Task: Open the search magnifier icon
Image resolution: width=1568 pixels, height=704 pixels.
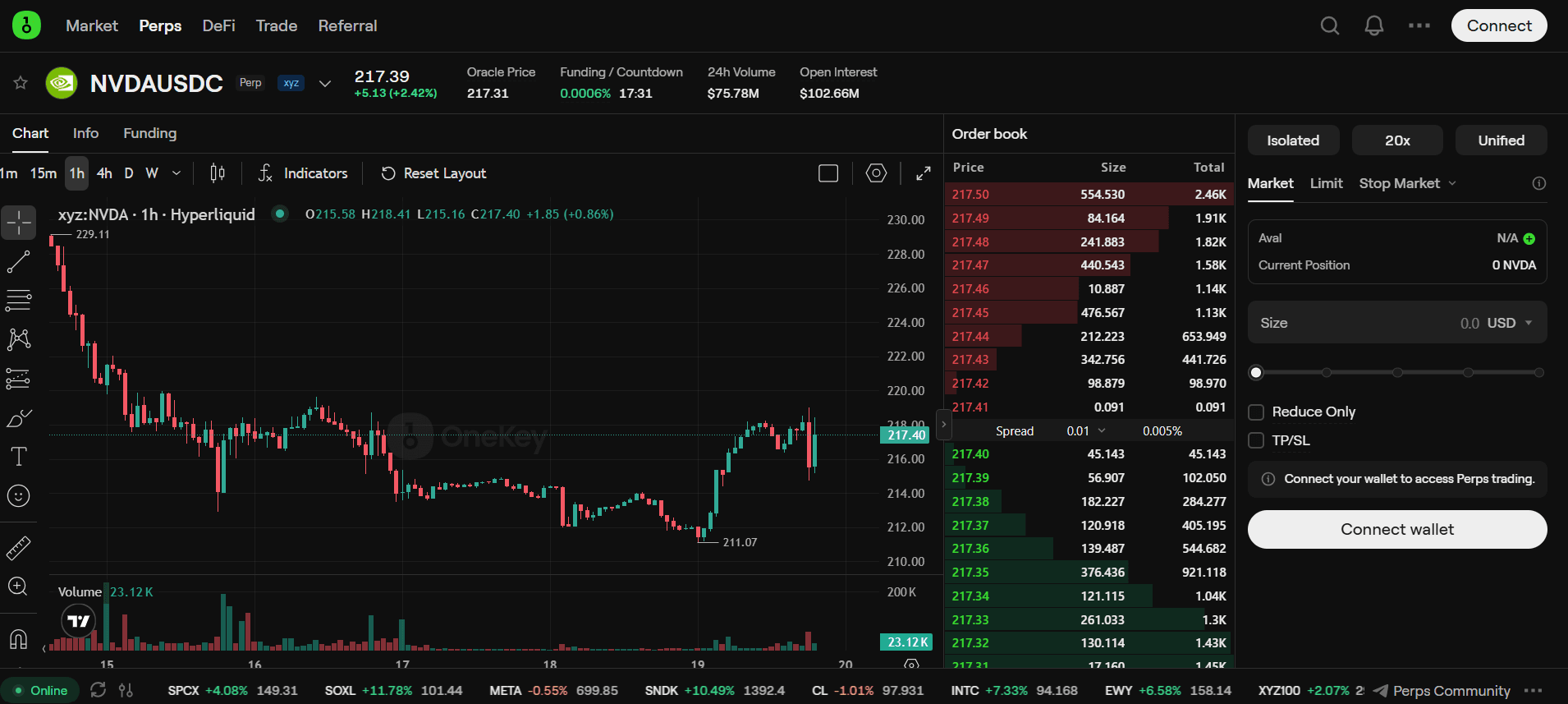Action: click(1330, 25)
